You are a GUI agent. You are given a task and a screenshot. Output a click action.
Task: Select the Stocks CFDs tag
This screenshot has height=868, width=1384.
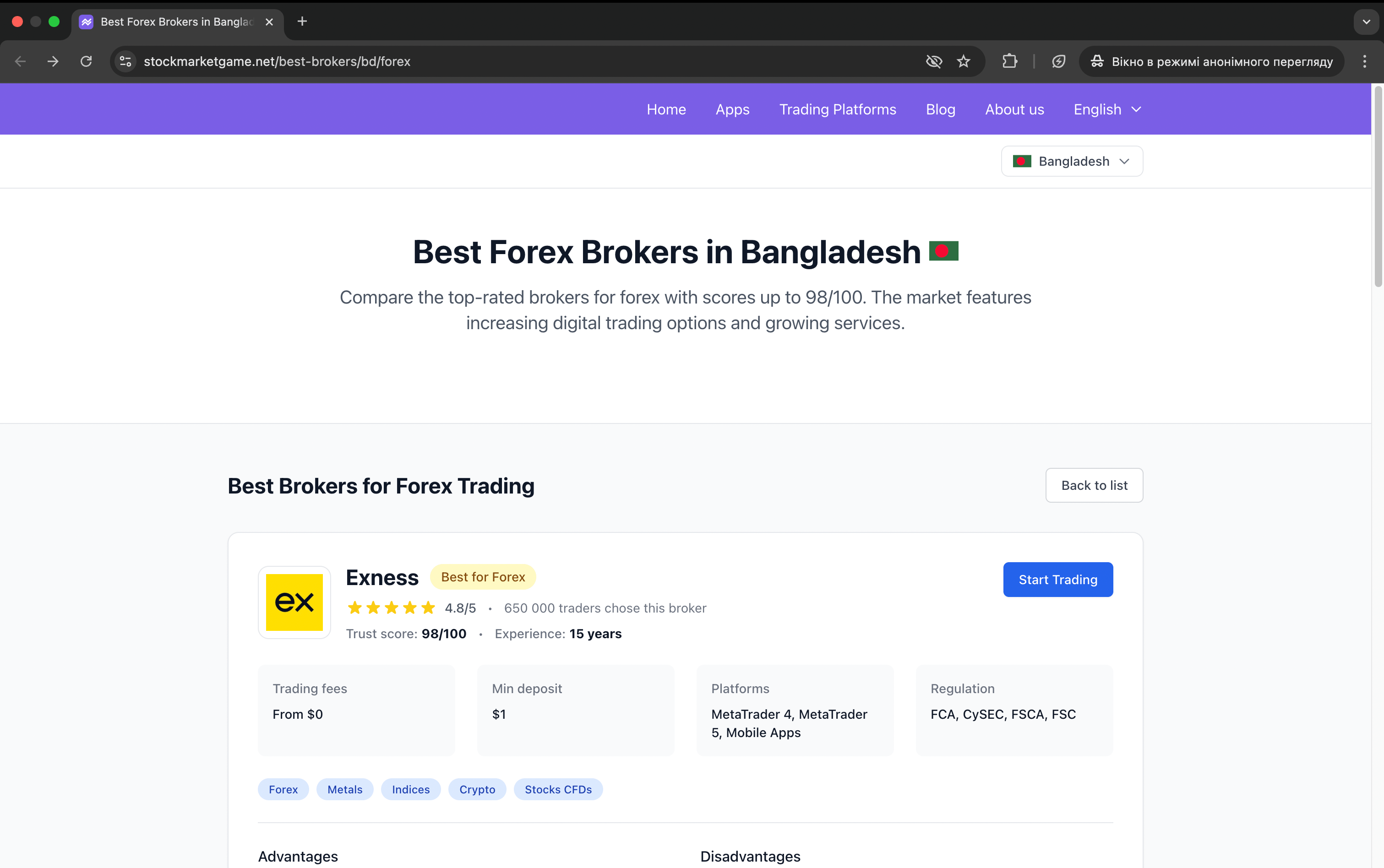pos(558,789)
